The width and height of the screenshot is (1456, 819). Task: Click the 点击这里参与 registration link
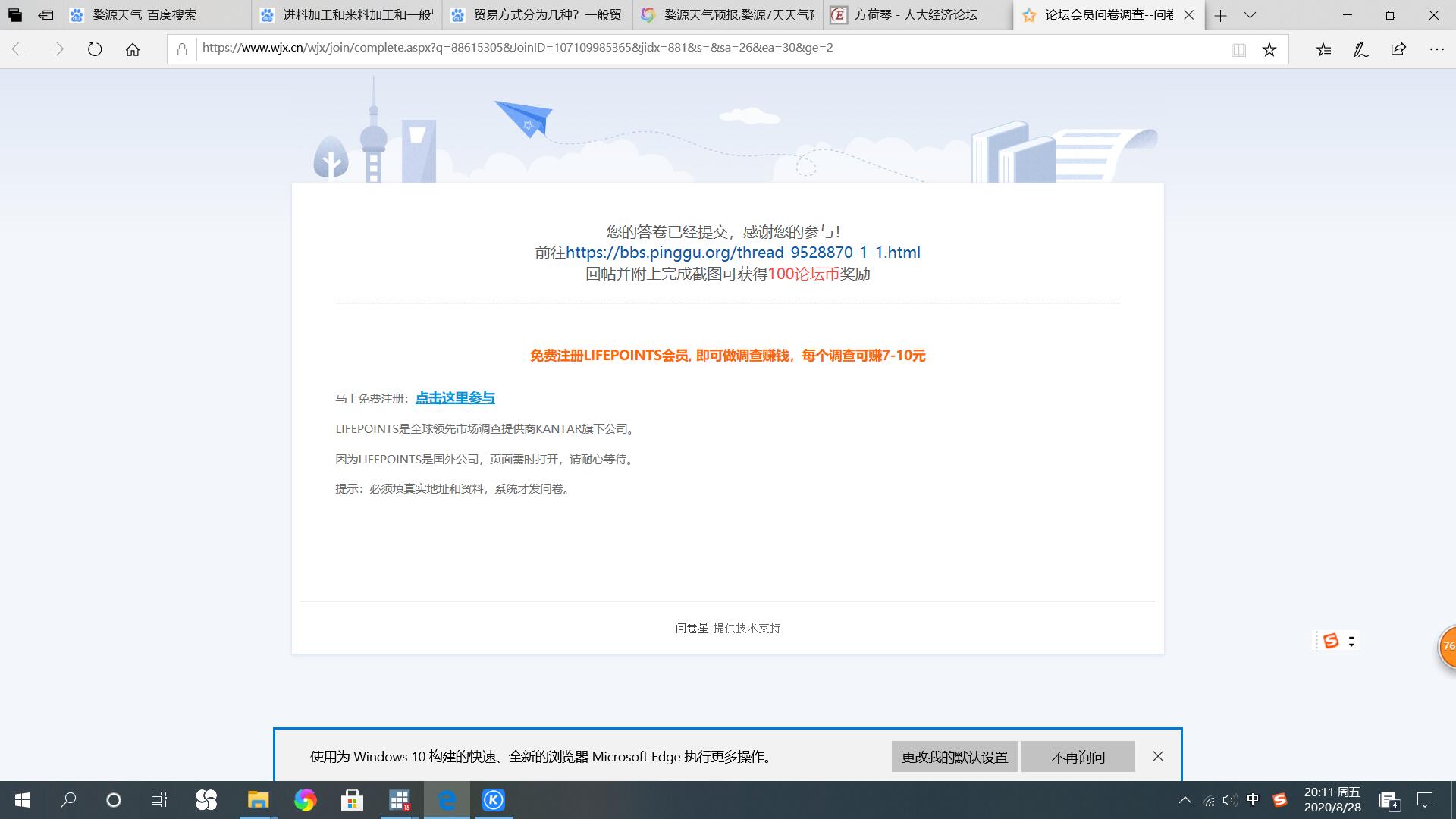455,398
